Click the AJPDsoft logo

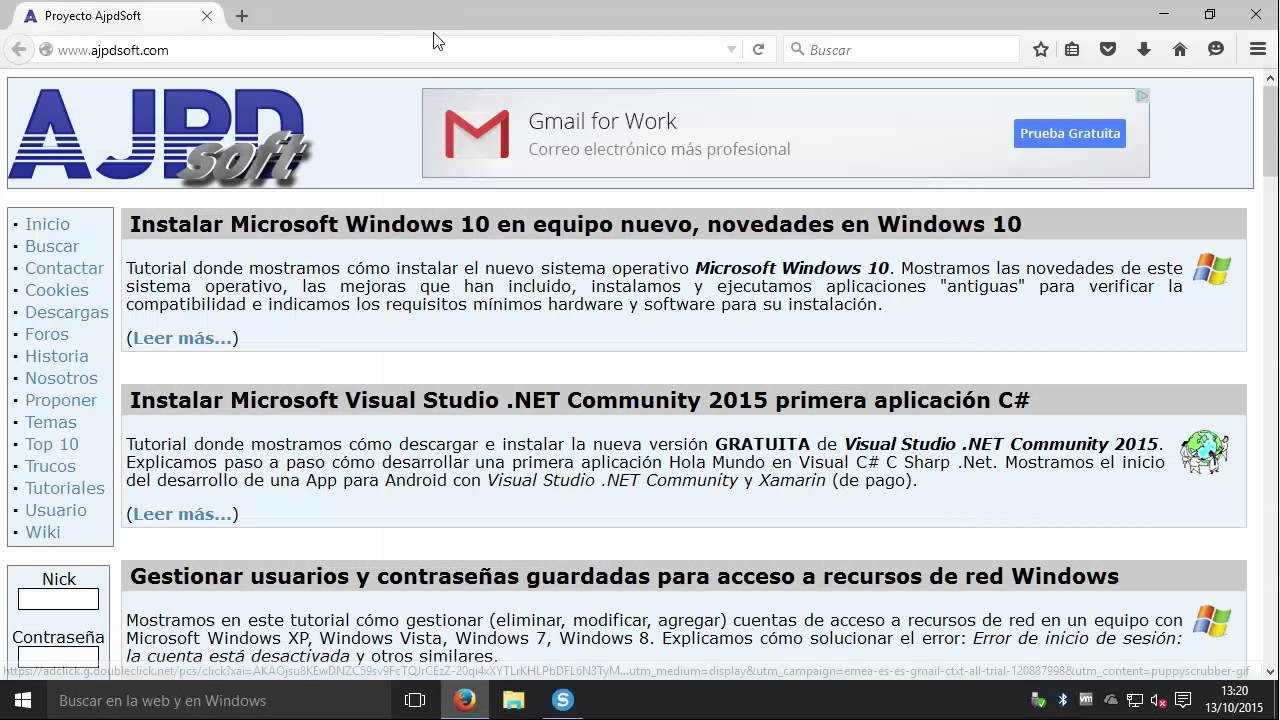(160, 136)
